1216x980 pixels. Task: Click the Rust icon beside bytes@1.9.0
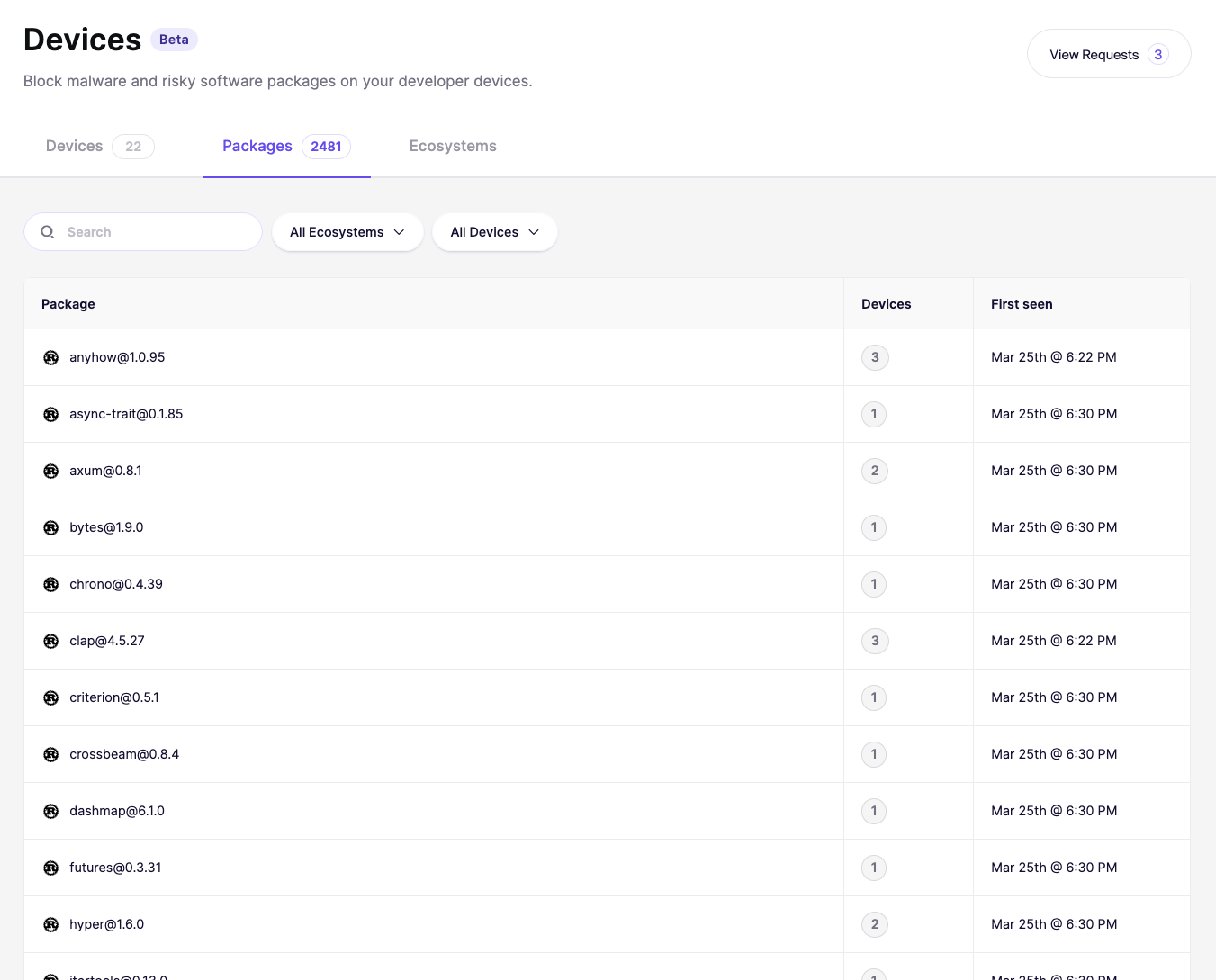click(51, 527)
